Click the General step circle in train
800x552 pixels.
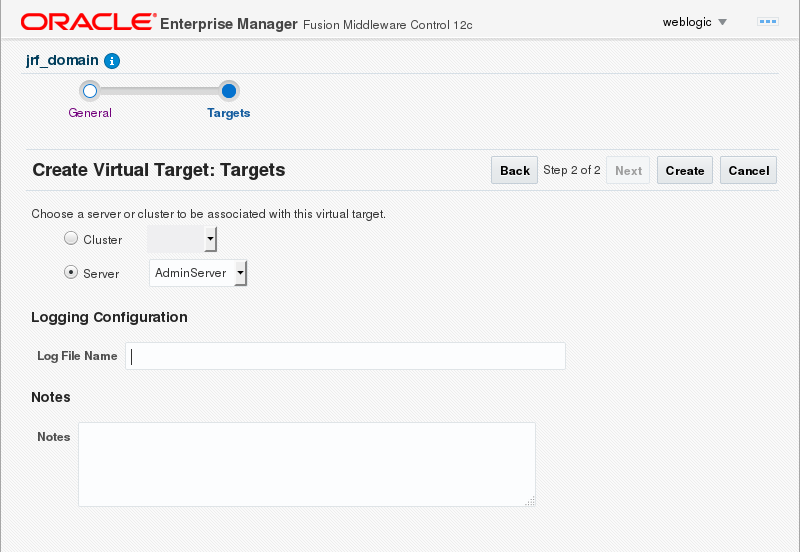(x=90, y=91)
